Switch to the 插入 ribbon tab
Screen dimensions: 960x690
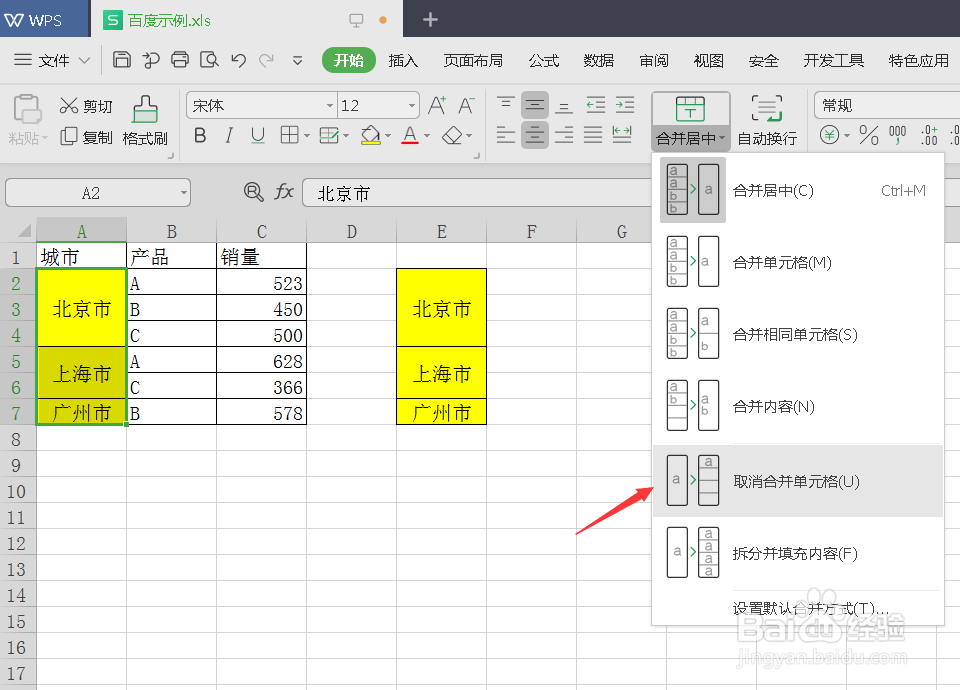403,61
